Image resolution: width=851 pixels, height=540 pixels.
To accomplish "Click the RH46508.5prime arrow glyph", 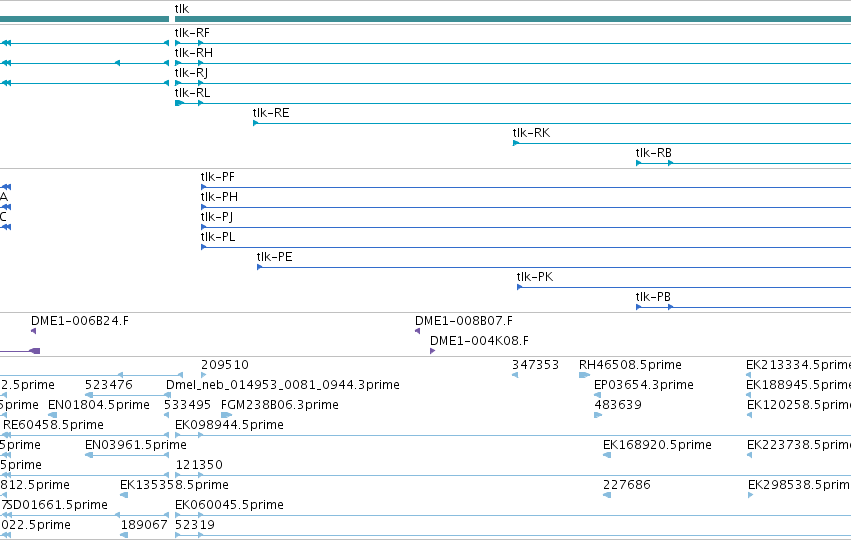I will click(584, 375).
